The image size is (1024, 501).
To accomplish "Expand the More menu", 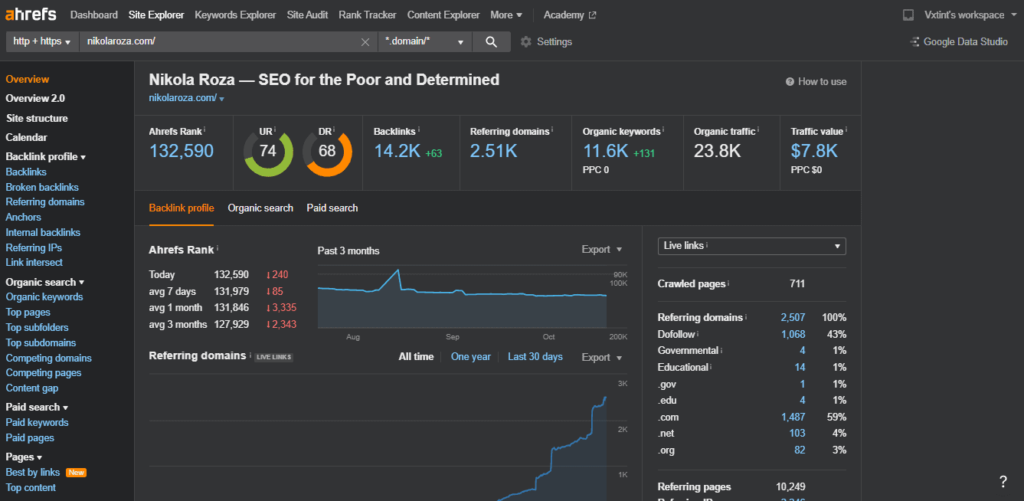I will point(506,14).
